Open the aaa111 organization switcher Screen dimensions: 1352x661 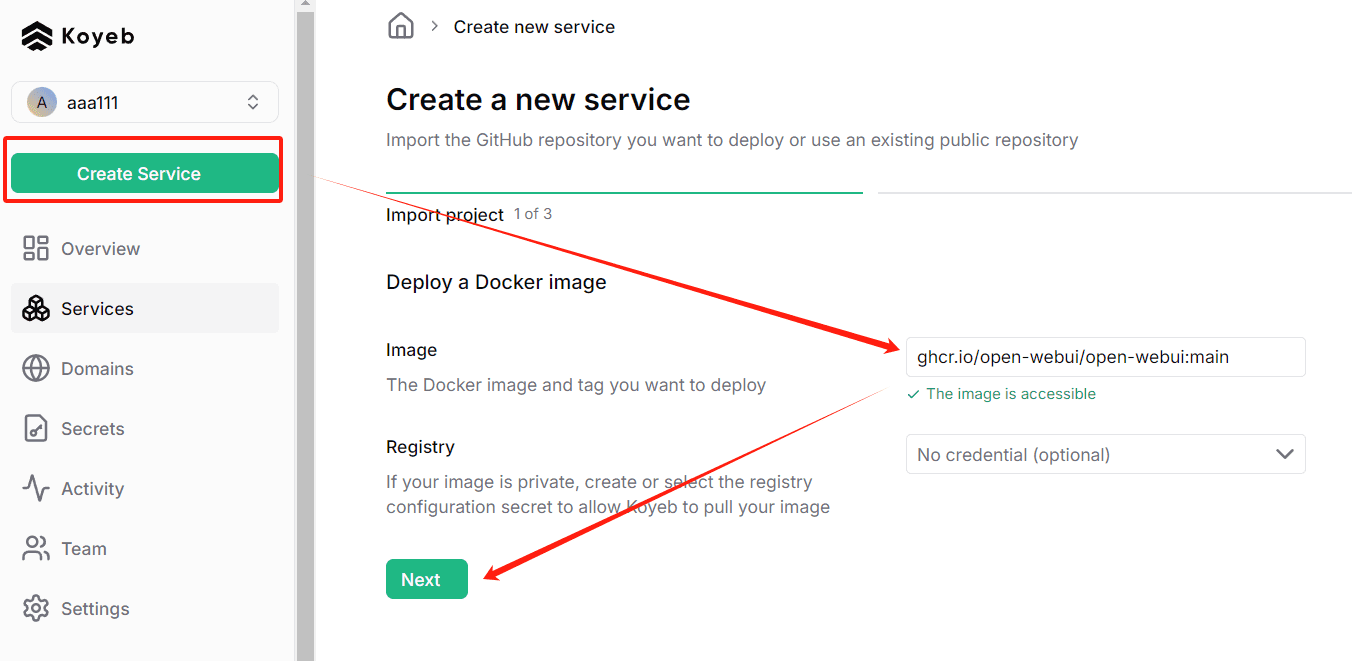(145, 102)
